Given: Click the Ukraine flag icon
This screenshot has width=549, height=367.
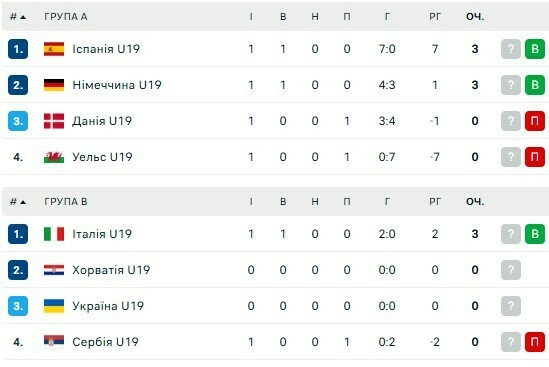Looking at the screenshot, I should click(x=54, y=306).
